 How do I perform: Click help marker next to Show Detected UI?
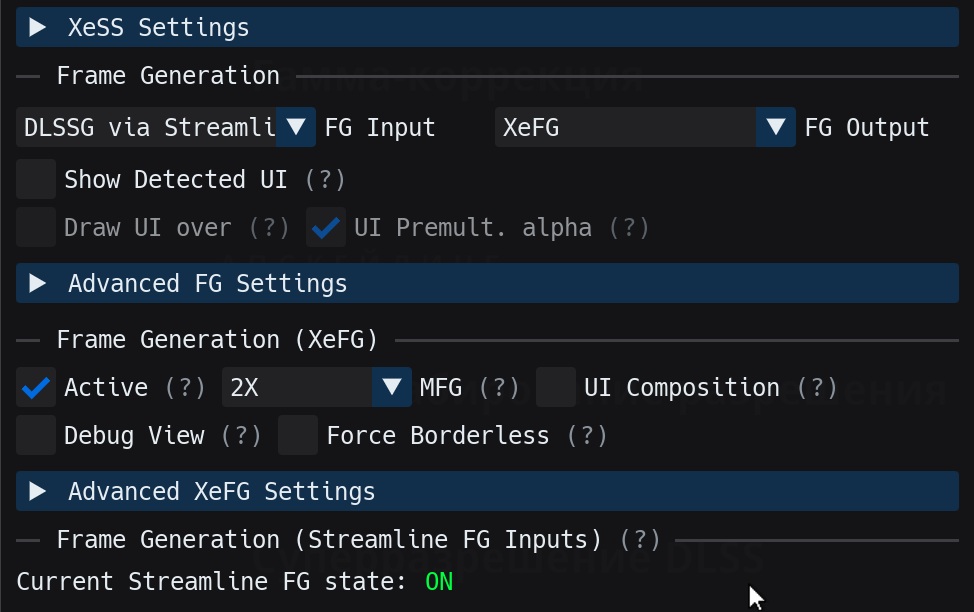[x=325, y=180]
